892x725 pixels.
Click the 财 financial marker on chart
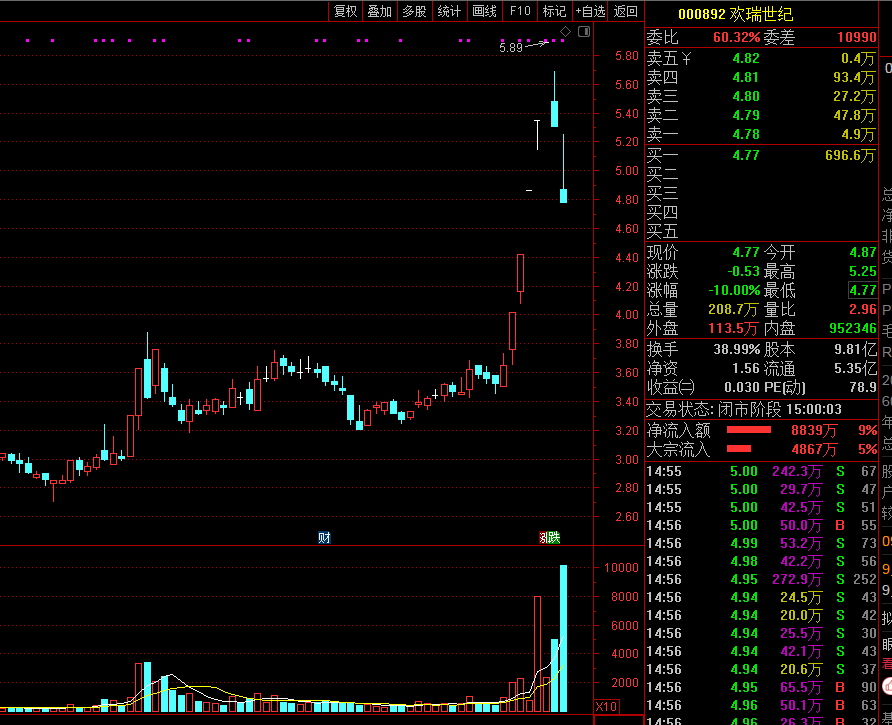(x=324, y=538)
